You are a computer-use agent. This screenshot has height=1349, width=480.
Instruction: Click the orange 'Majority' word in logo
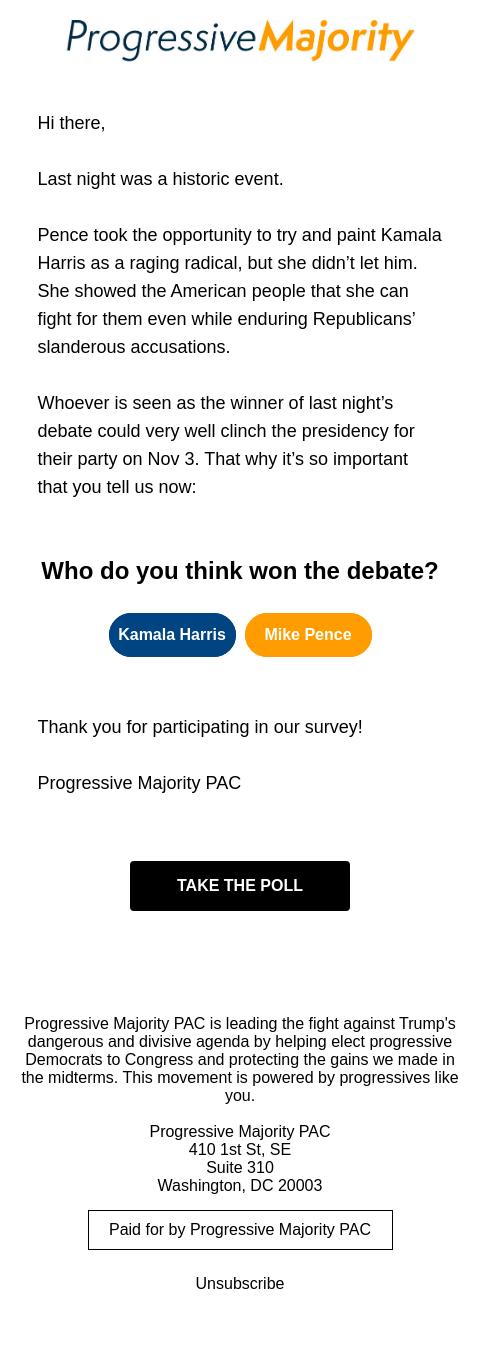coord(336,40)
